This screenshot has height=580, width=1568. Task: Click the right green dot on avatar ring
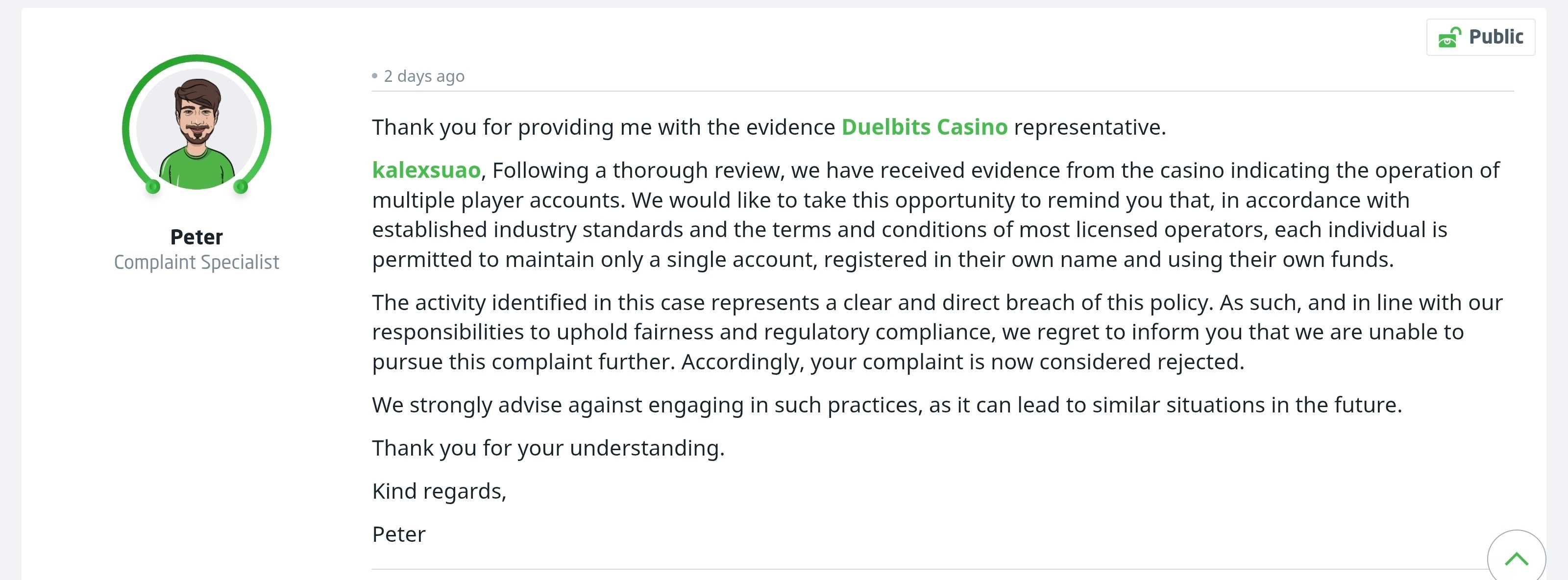(x=241, y=186)
